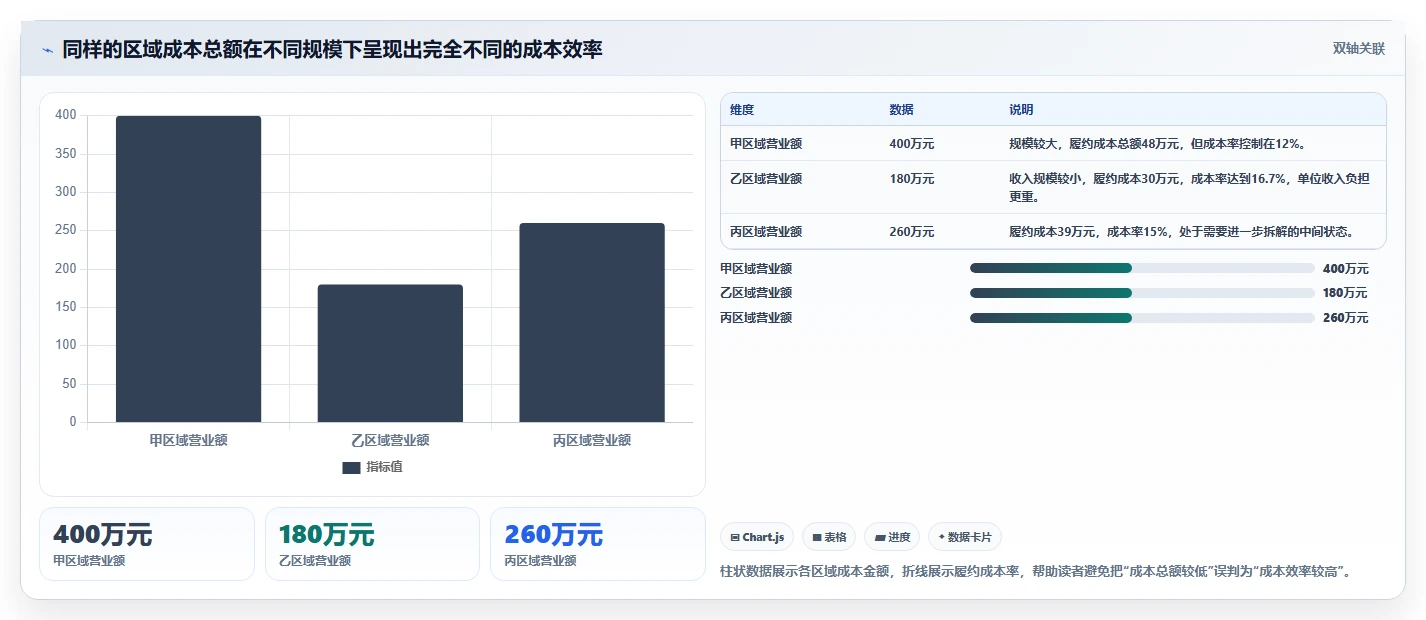Click the description starting 收入规模较小

point(1190,188)
